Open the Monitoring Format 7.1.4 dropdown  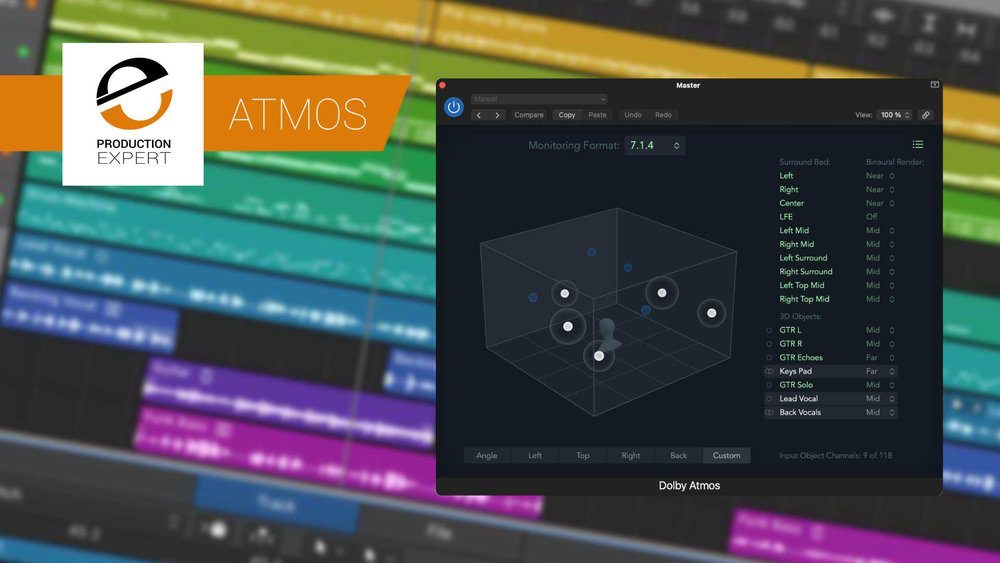pyautogui.click(x=655, y=145)
